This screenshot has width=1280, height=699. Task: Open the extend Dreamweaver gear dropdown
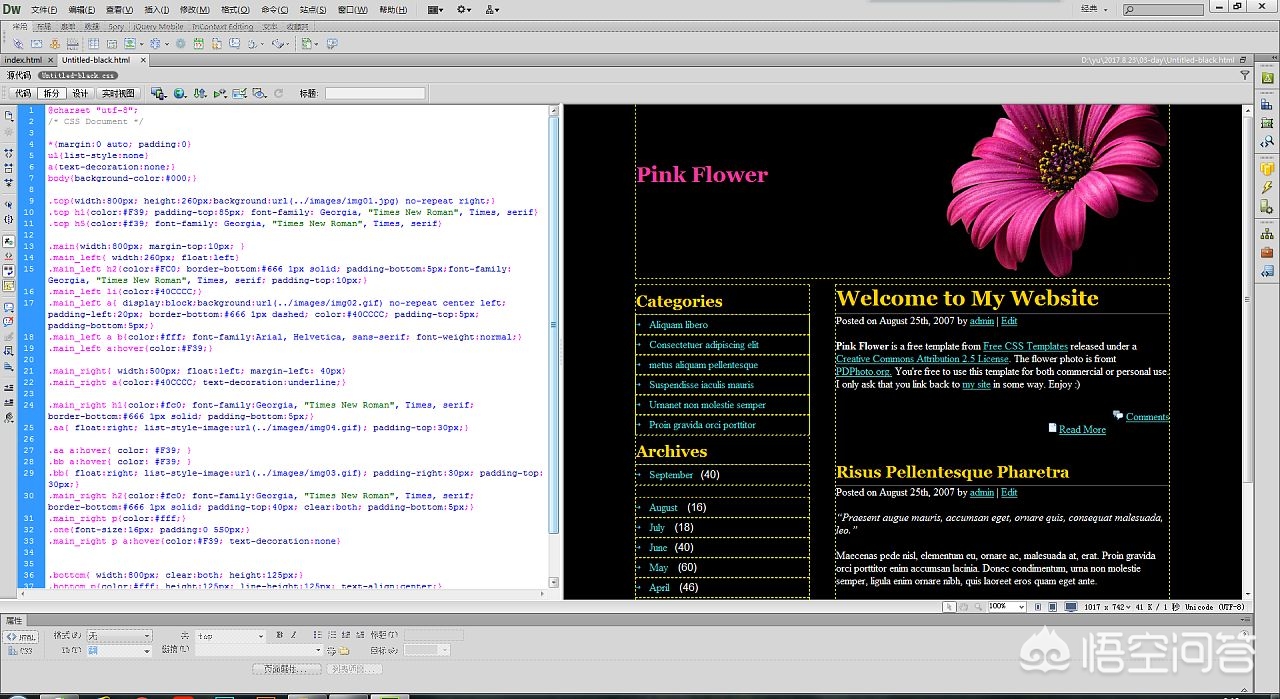[464, 9]
